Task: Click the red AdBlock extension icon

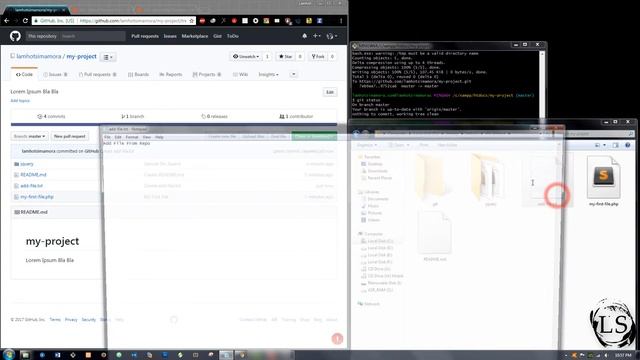Action: pos(202,20)
